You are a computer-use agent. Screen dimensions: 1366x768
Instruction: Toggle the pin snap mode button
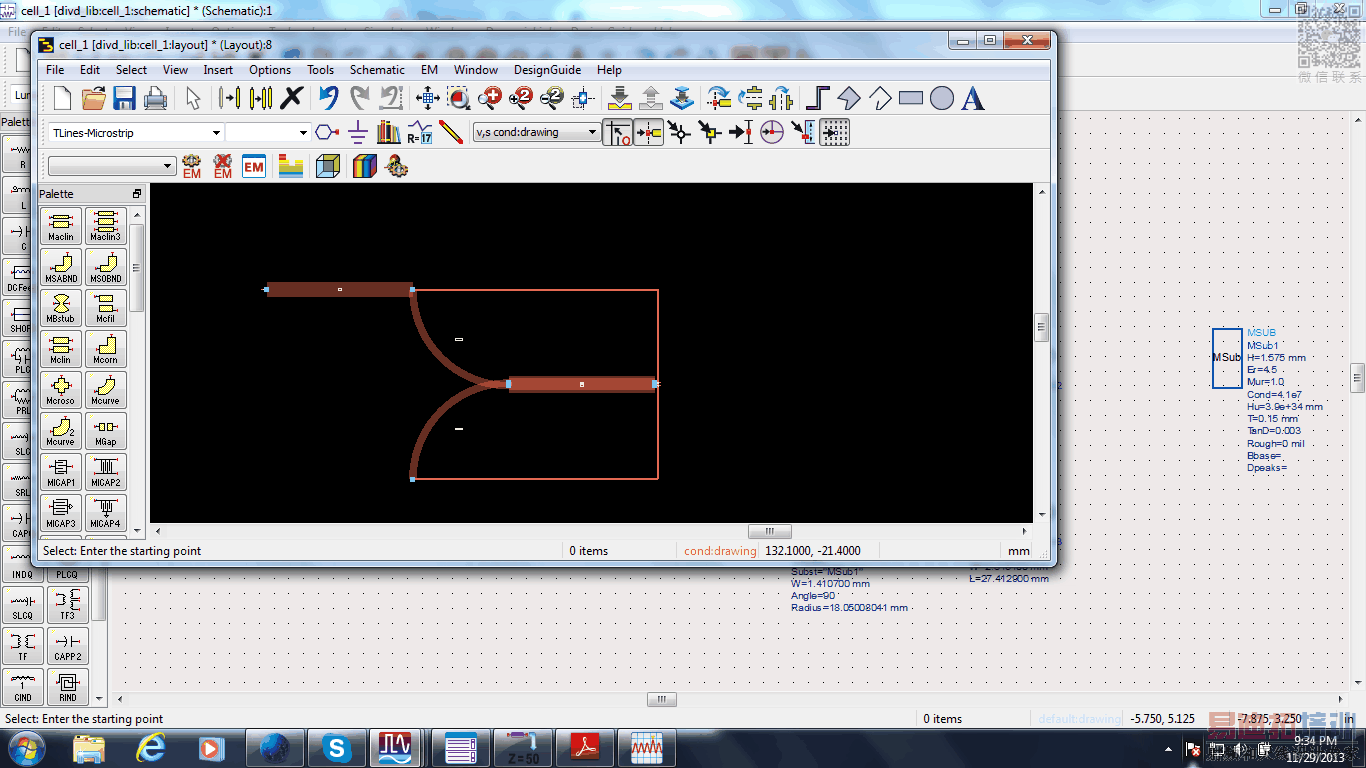pos(649,132)
